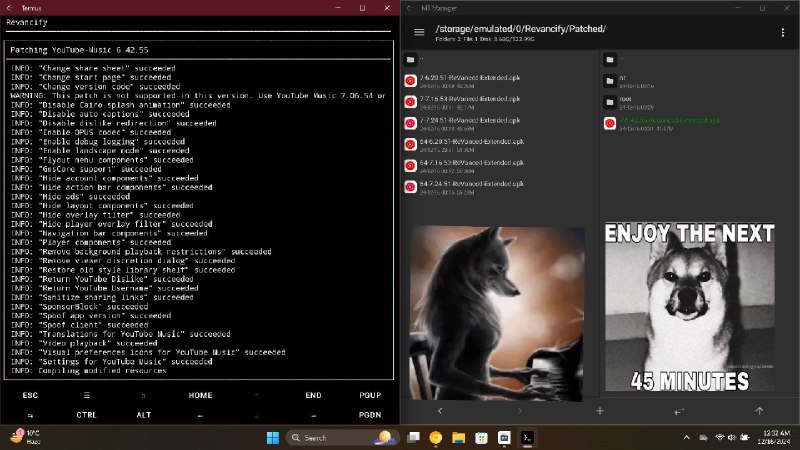Viewport: 800px width, 450px height.
Task: Open File Explorer from the taskbar
Action: tap(459, 438)
